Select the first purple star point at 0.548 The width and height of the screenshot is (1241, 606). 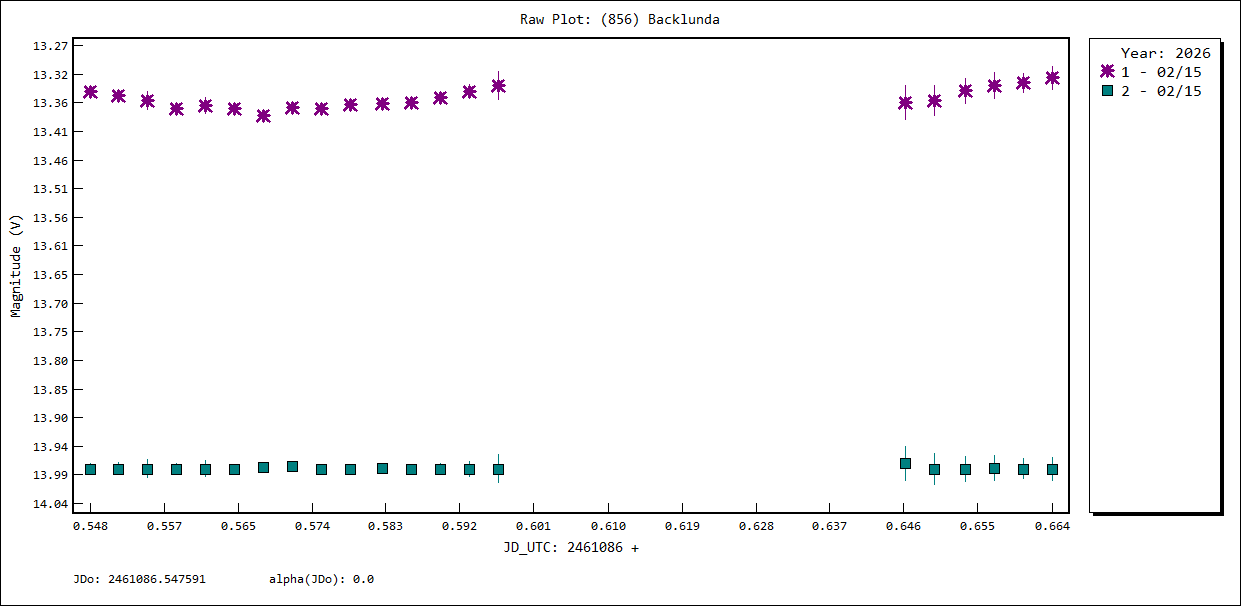point(90,92)
